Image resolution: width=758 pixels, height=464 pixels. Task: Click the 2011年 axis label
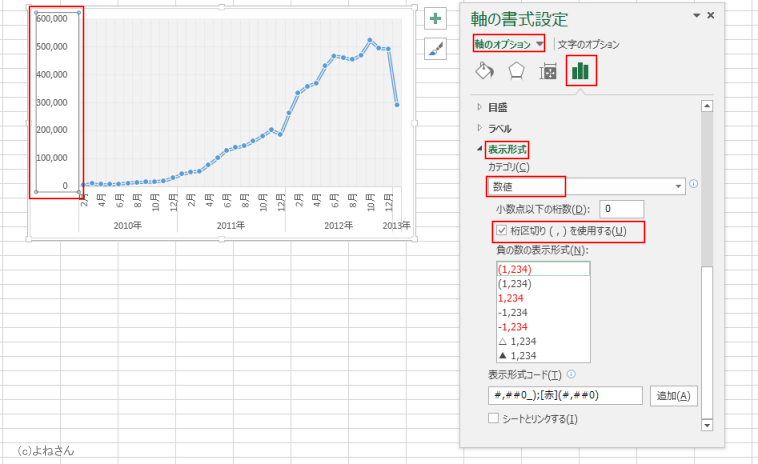(x=231, y=226)
